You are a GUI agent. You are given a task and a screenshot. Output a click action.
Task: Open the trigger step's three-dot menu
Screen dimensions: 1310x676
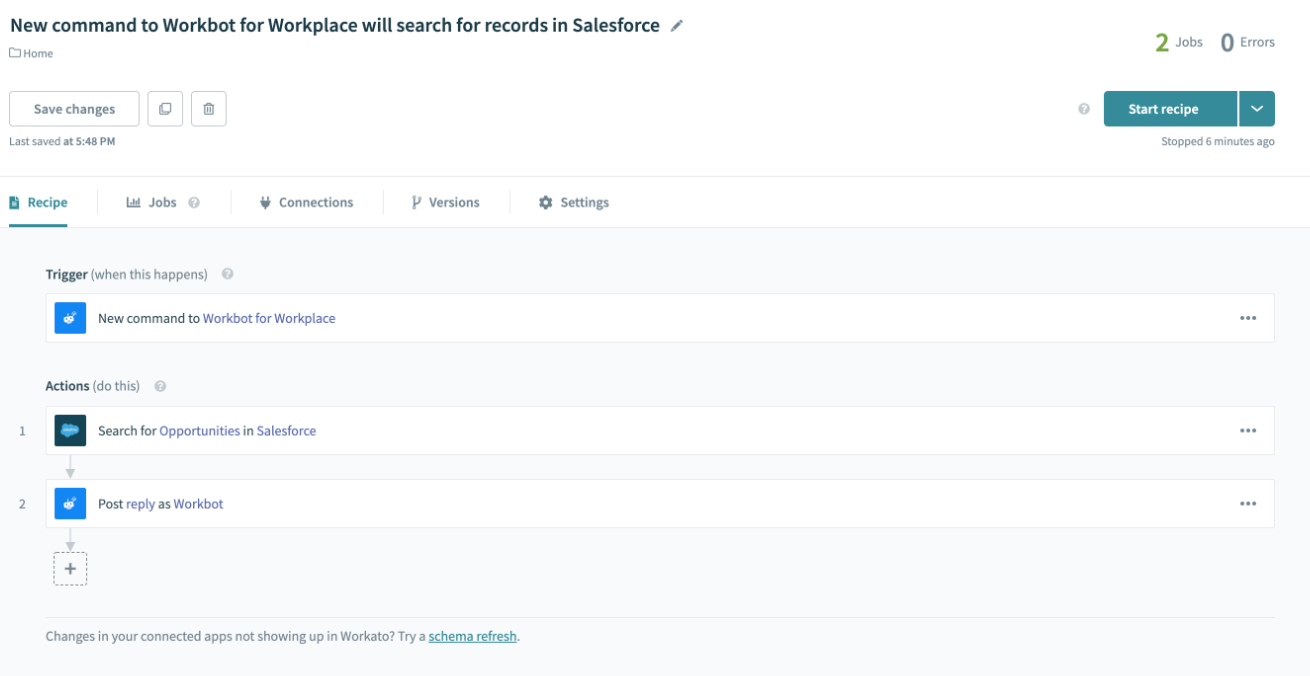[x=1247, y=318]
